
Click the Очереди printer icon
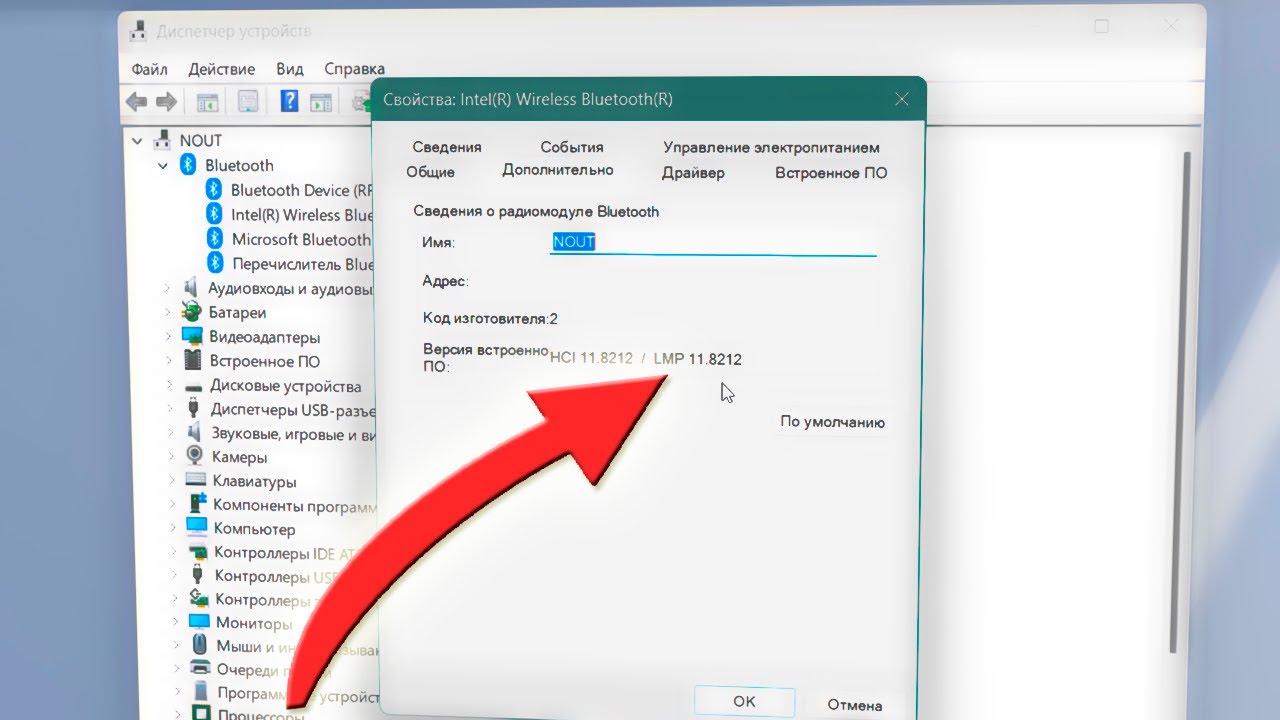(201, 669)
